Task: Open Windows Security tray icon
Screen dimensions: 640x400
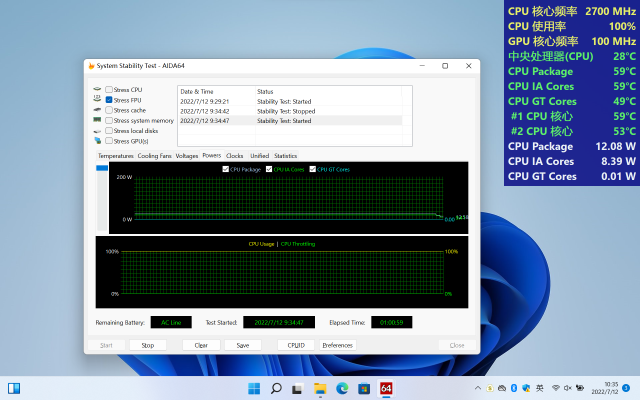Action: [x=526, y=388]
